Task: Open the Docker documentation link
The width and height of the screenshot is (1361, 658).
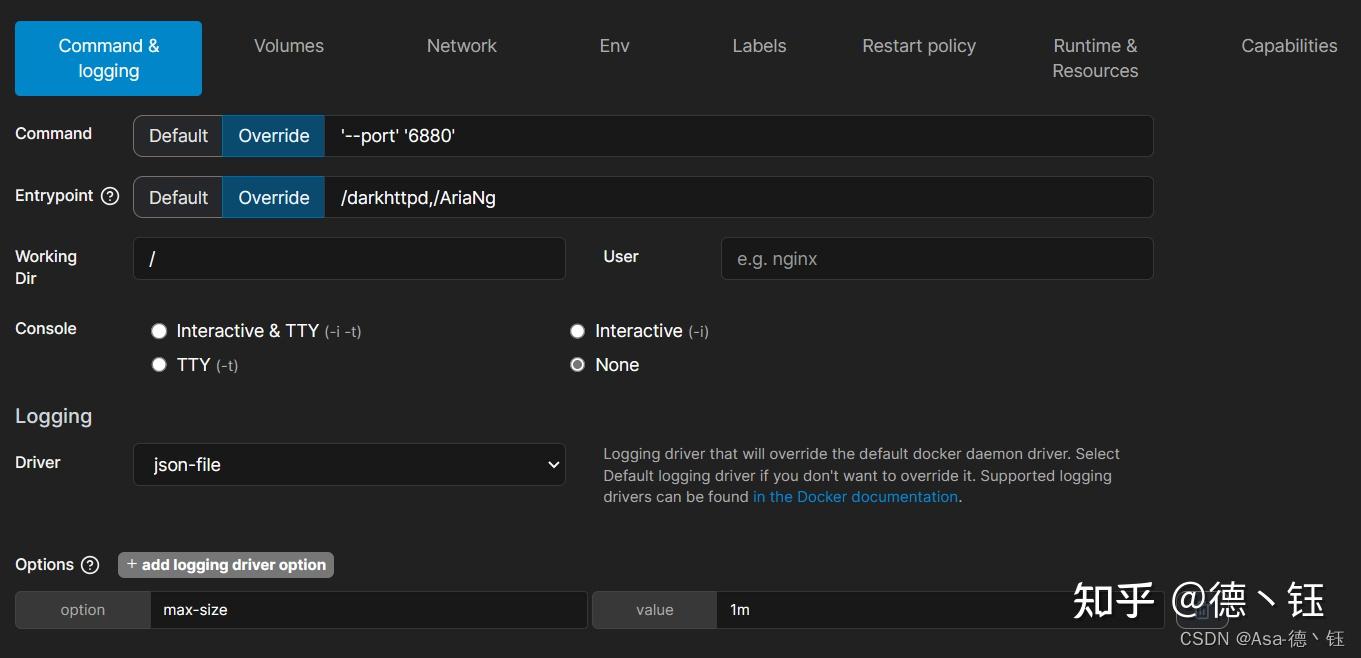Action: [x=855, y=497]
